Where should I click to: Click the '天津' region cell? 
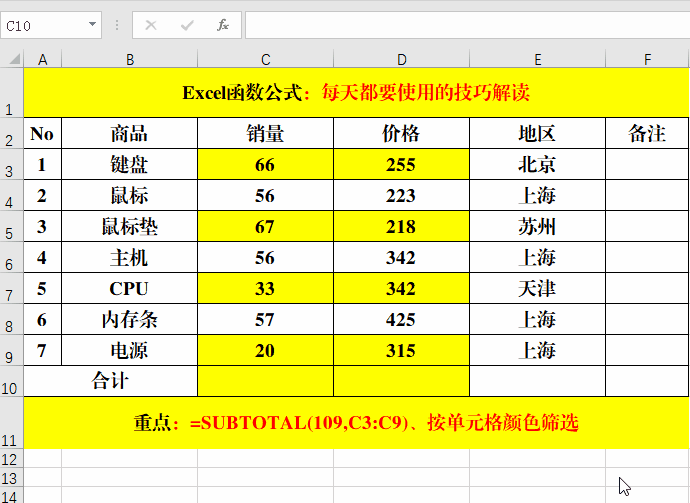(x=537, y=288)
